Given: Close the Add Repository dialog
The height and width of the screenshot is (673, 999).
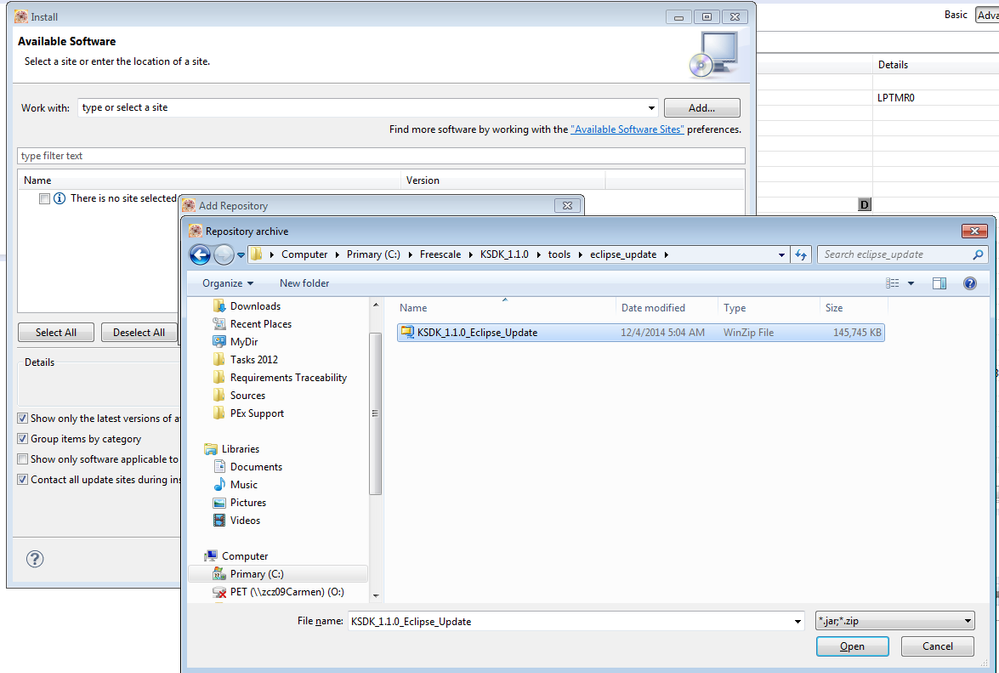Looking at the screenshot, I should [567, 205].
